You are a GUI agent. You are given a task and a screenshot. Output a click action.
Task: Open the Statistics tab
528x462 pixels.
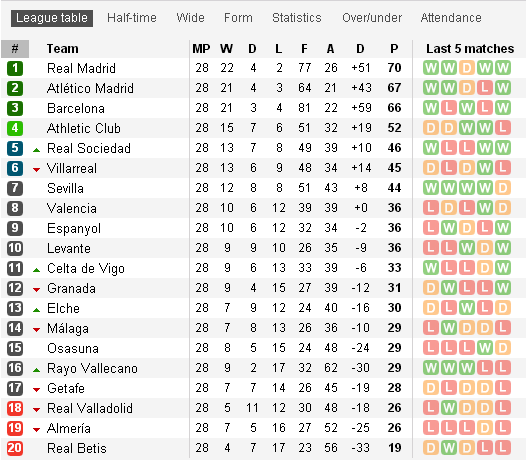pos(297,18)
